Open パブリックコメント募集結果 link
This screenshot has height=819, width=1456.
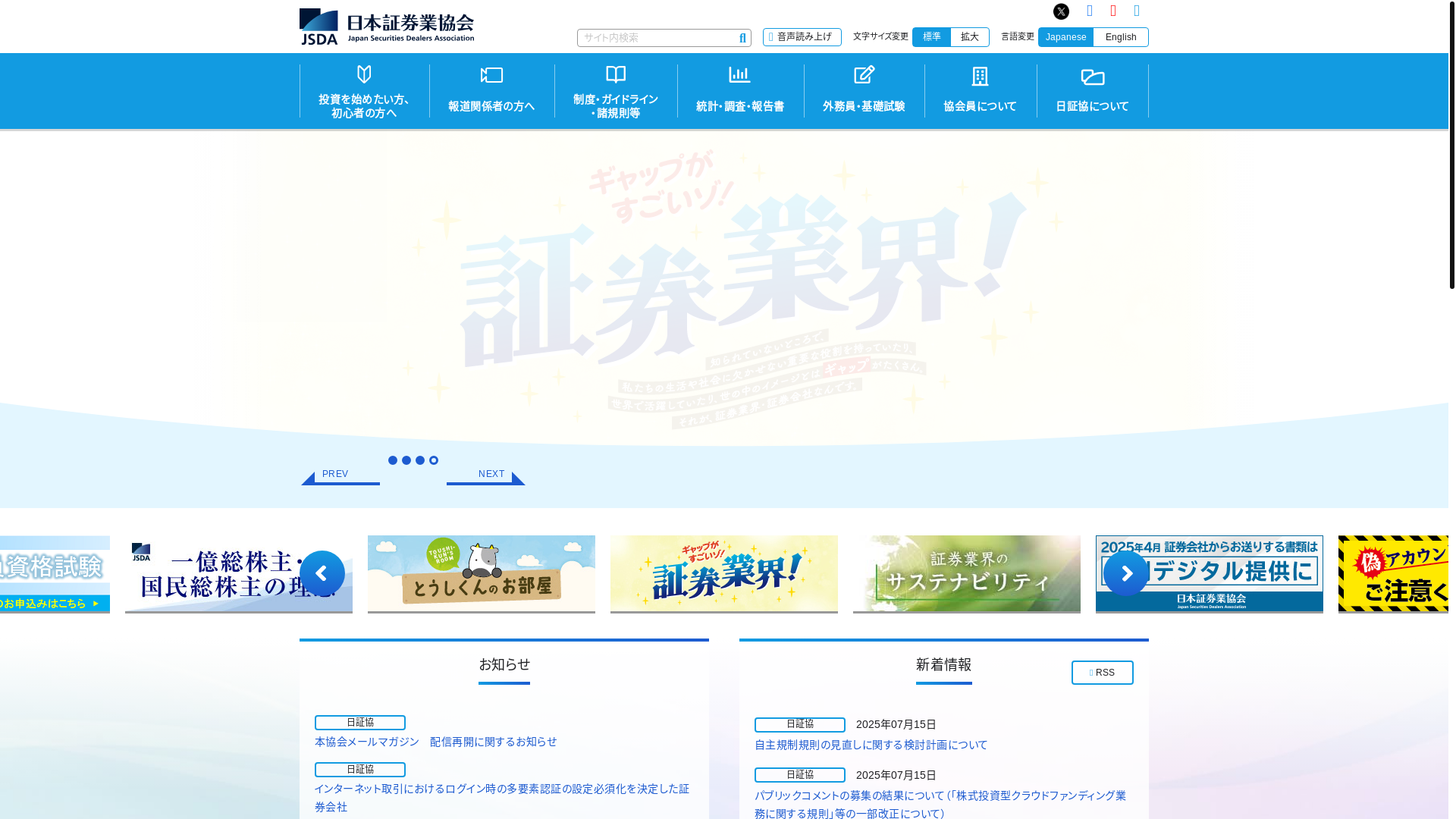[x=940, y=805]
